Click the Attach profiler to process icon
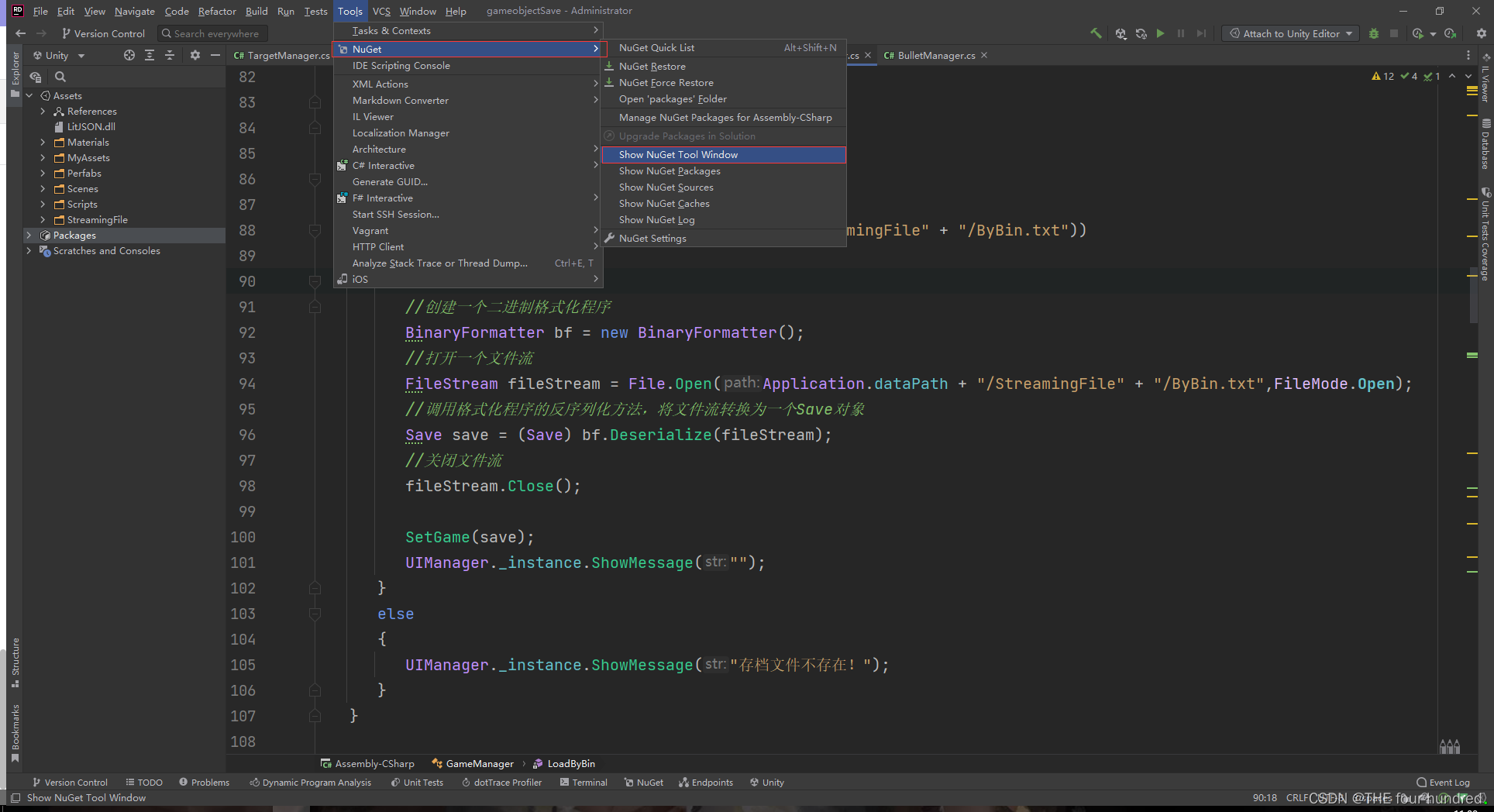 click(x=1451, y=33)
